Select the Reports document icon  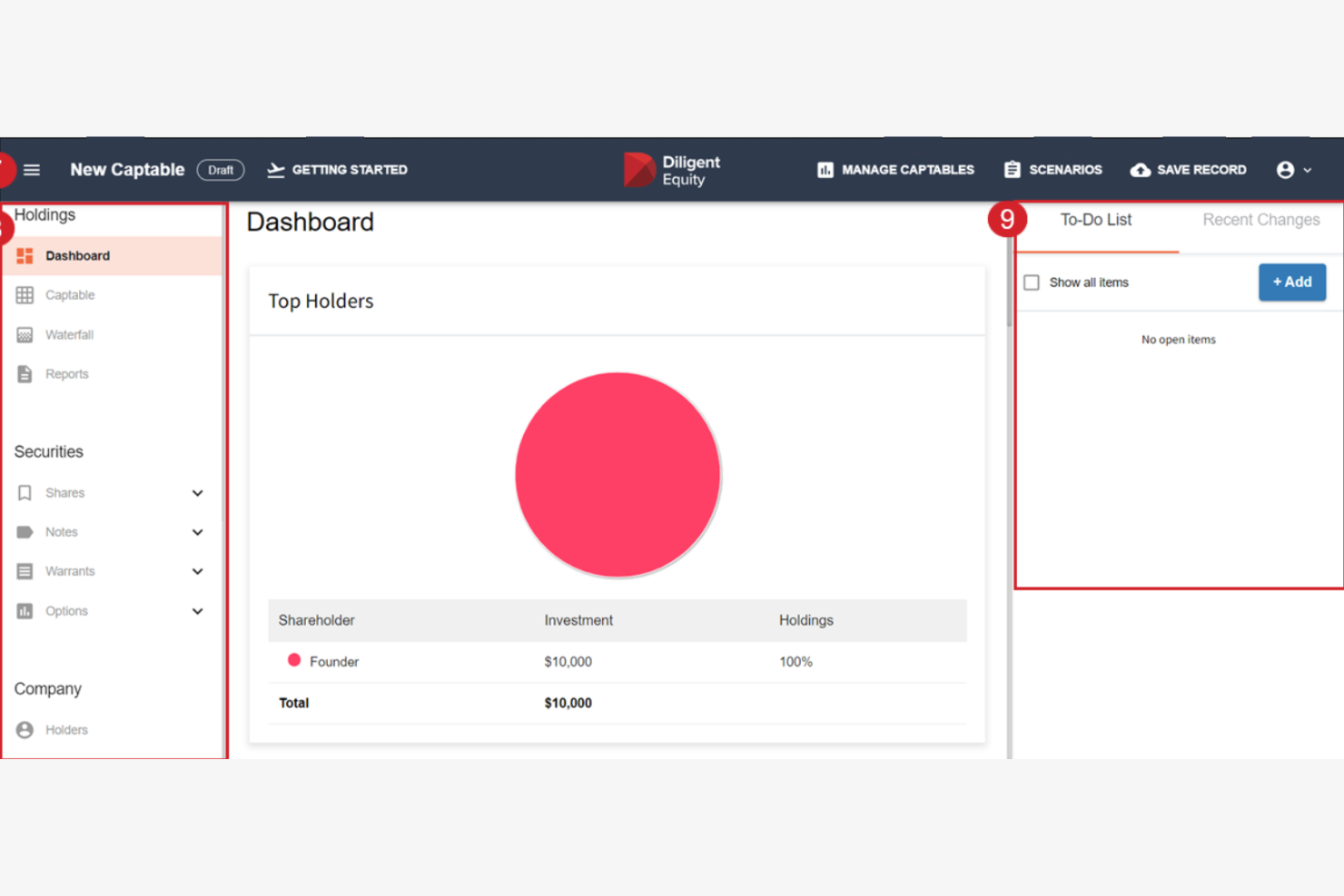point(25,373)
